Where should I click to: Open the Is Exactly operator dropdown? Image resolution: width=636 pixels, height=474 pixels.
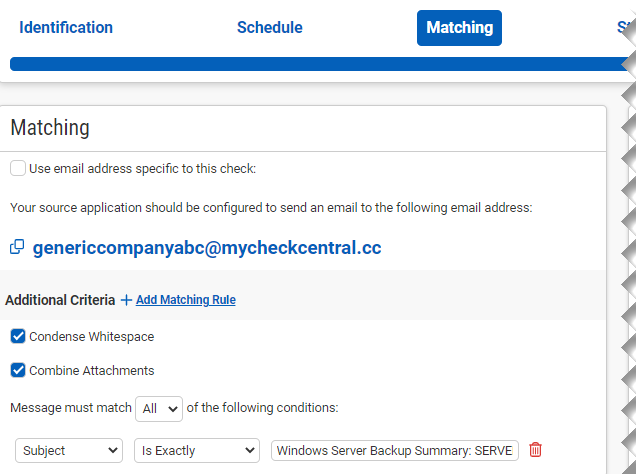tap(197, 450)
